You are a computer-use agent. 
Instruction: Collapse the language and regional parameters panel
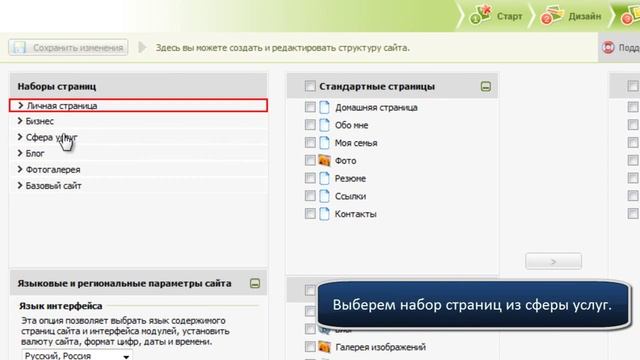click(255, 283)
